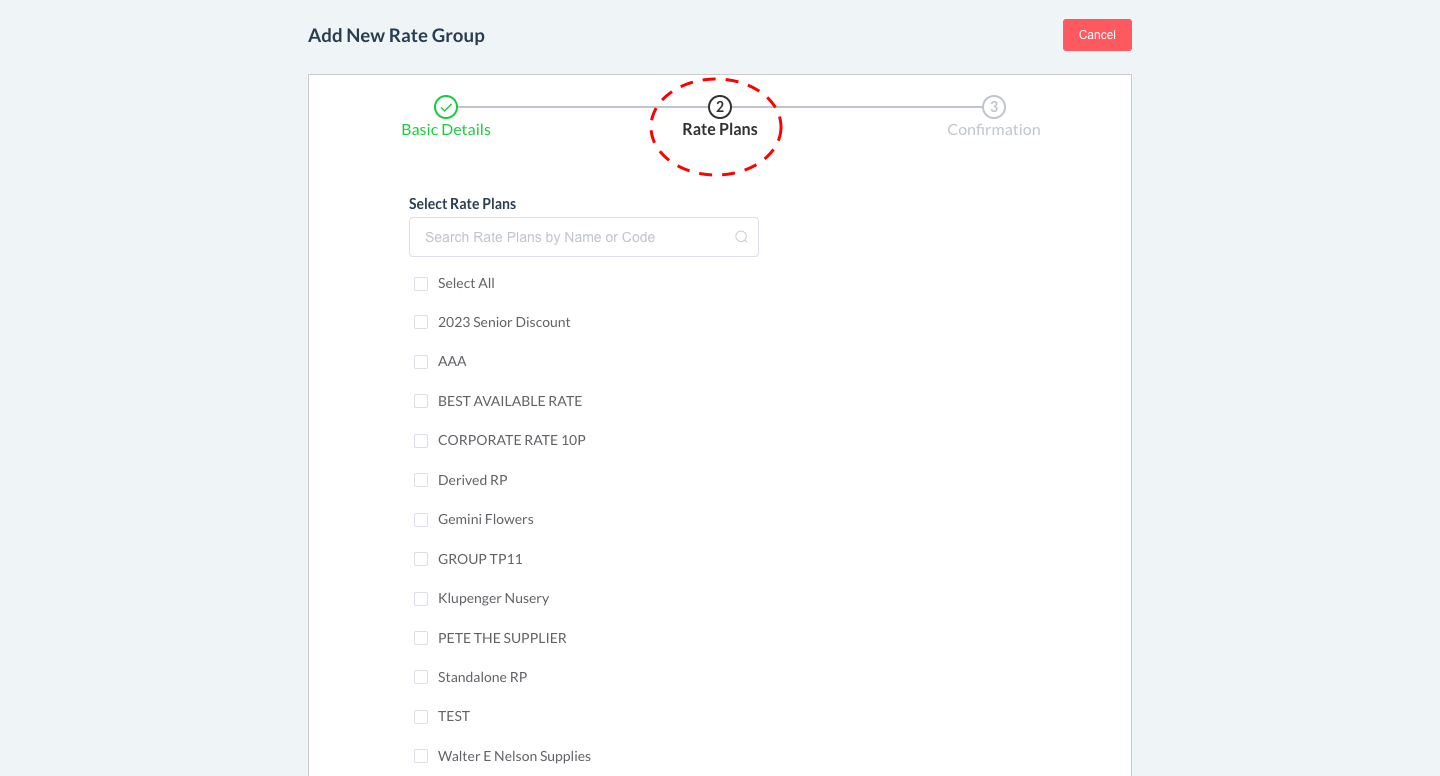This screenshot has width=1440, height=776.
Task: Click the step 3 Confirmation circle
Action: click(993, 107)
